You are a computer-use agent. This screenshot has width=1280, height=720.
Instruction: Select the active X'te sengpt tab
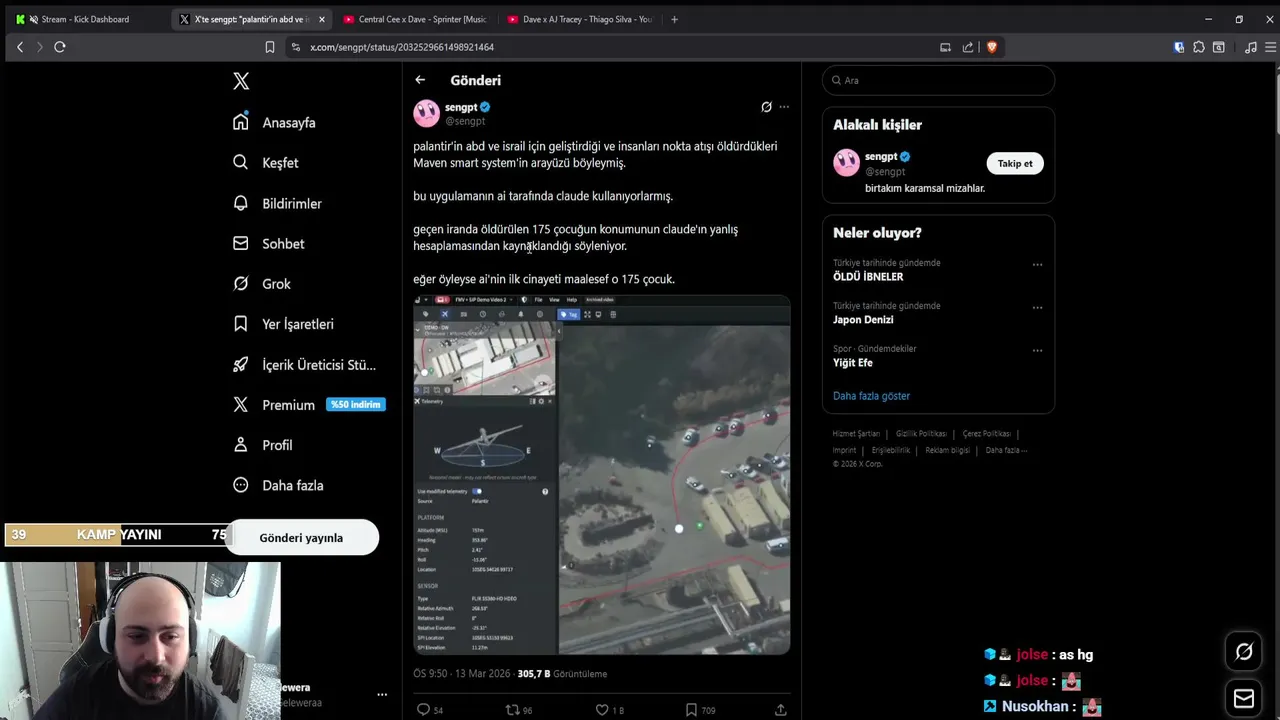(x=250, y=19)
